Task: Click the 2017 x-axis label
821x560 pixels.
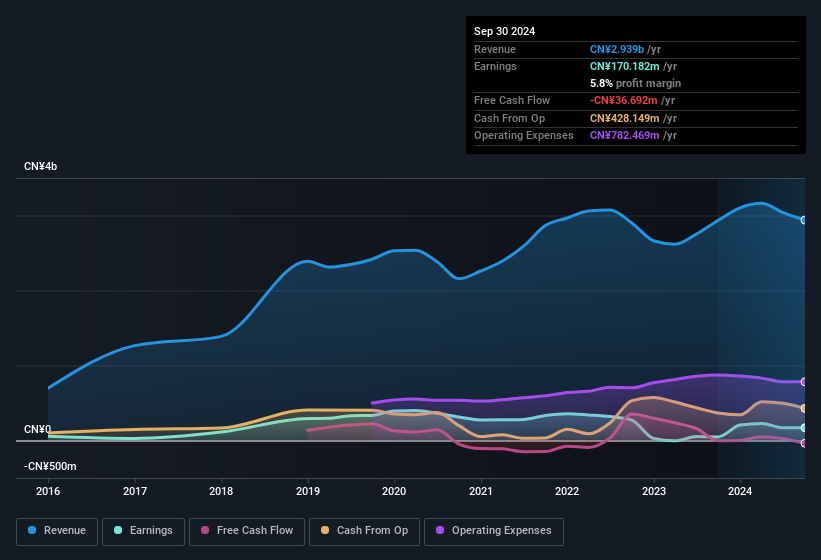Action: [x=135, y=491]
